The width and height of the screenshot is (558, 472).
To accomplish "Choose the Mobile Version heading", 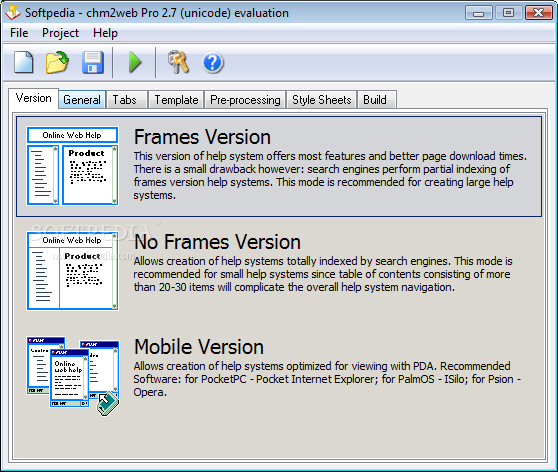I will (x=199, y=347).
